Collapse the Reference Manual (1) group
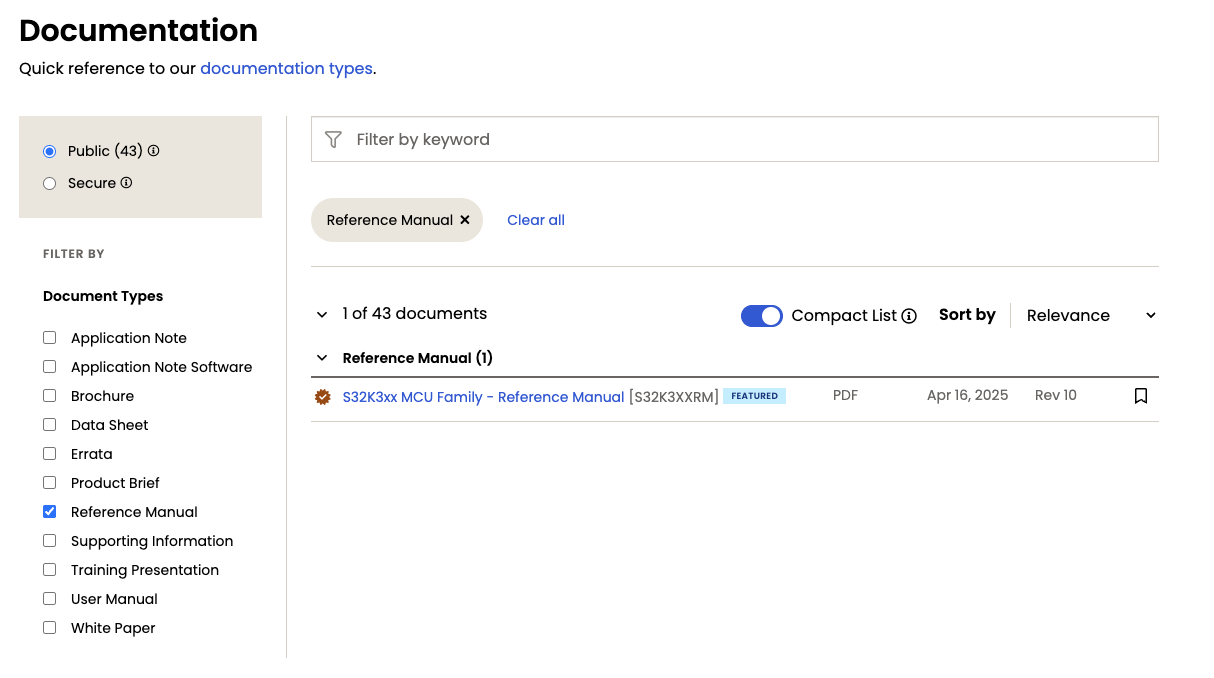1214x678 pixels. 322,358
